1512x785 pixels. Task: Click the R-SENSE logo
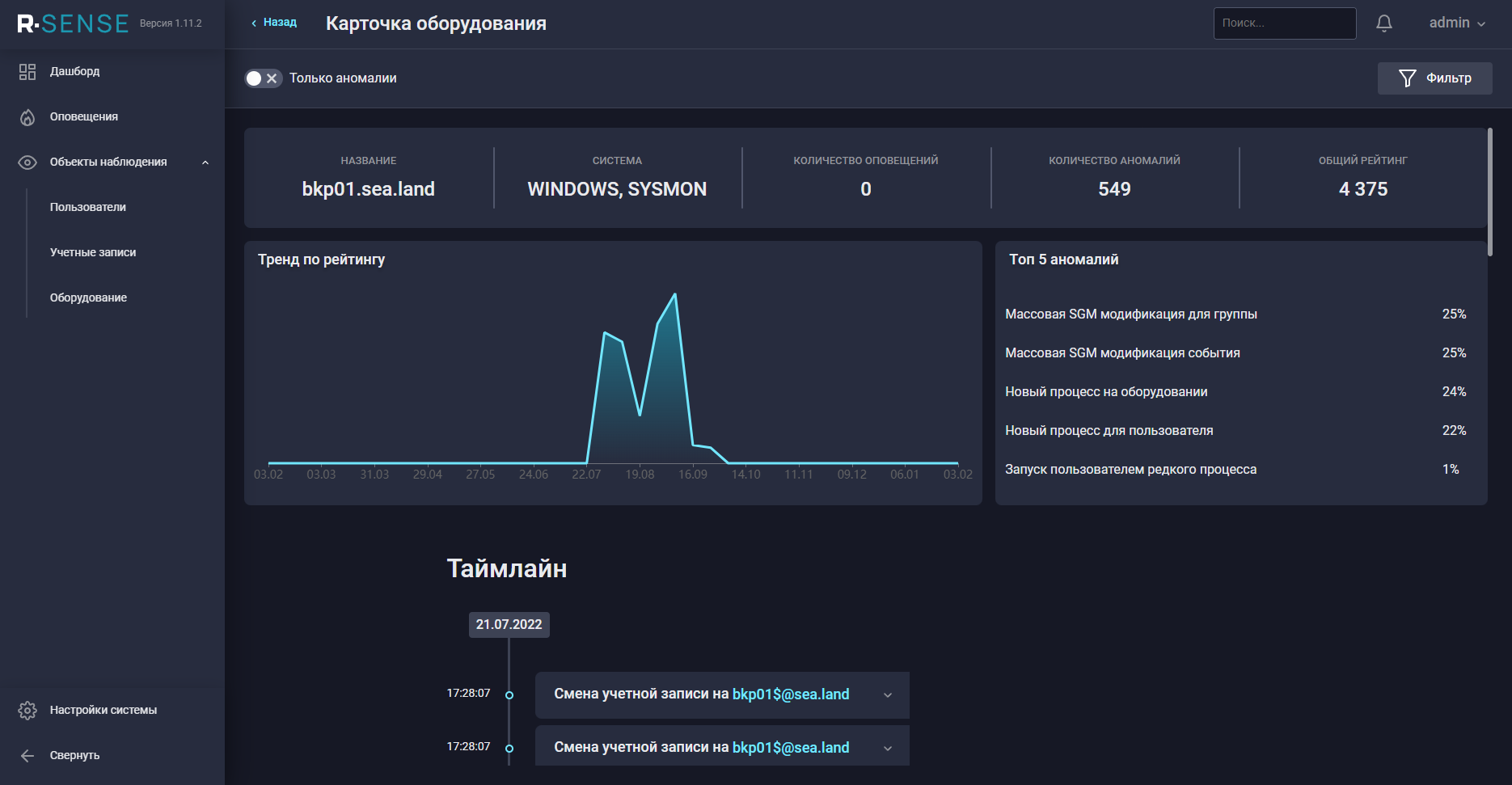point(73,23)
